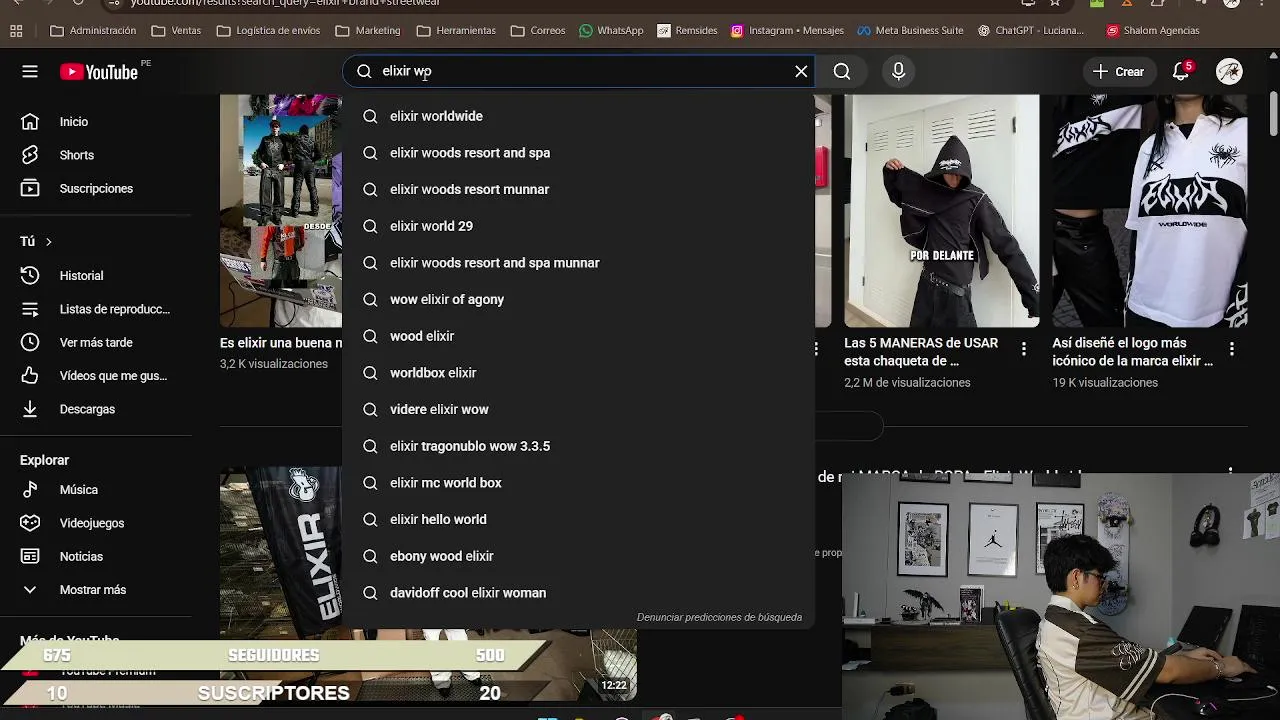
Task: Open the ChatGPT Luciana bookmark
Action: (x=1031, y=31)
